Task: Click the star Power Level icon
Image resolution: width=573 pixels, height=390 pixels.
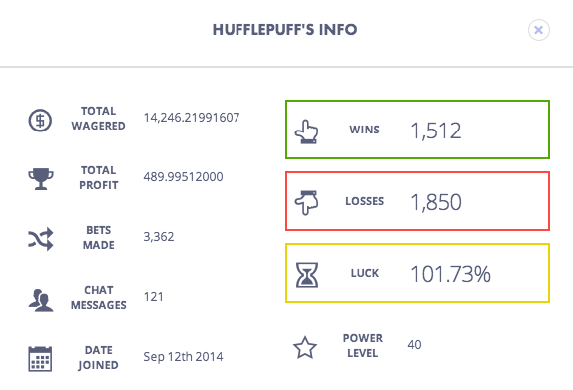Action: tap(305, 347)
